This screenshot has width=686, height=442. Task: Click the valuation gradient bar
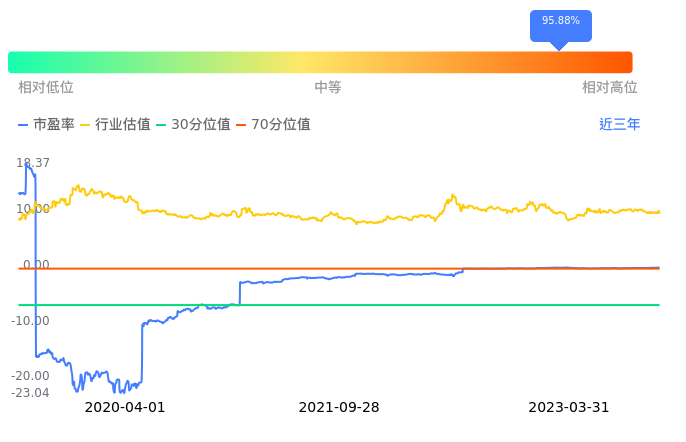tap(320, 62)
